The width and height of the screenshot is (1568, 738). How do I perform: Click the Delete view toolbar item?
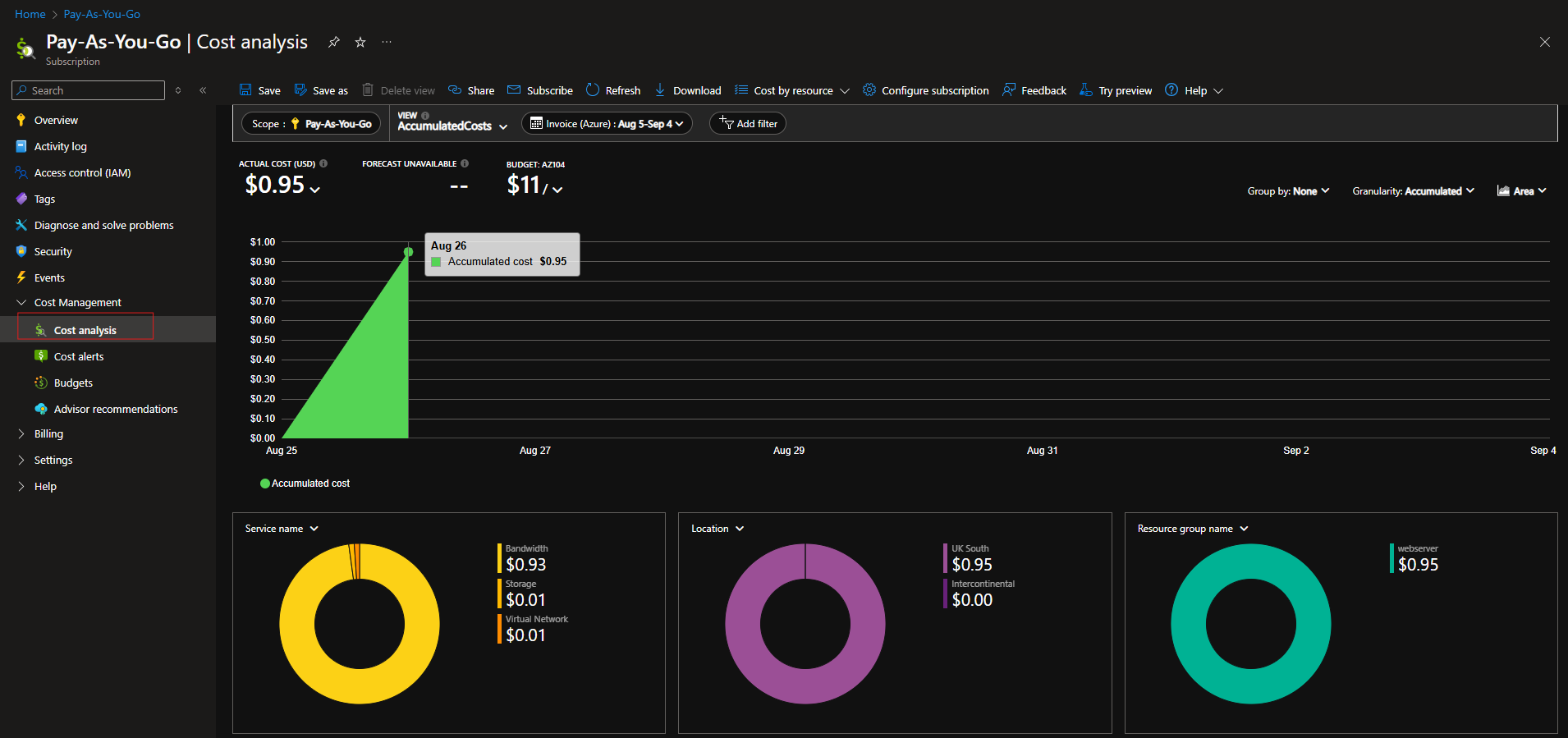pos(398,90)
